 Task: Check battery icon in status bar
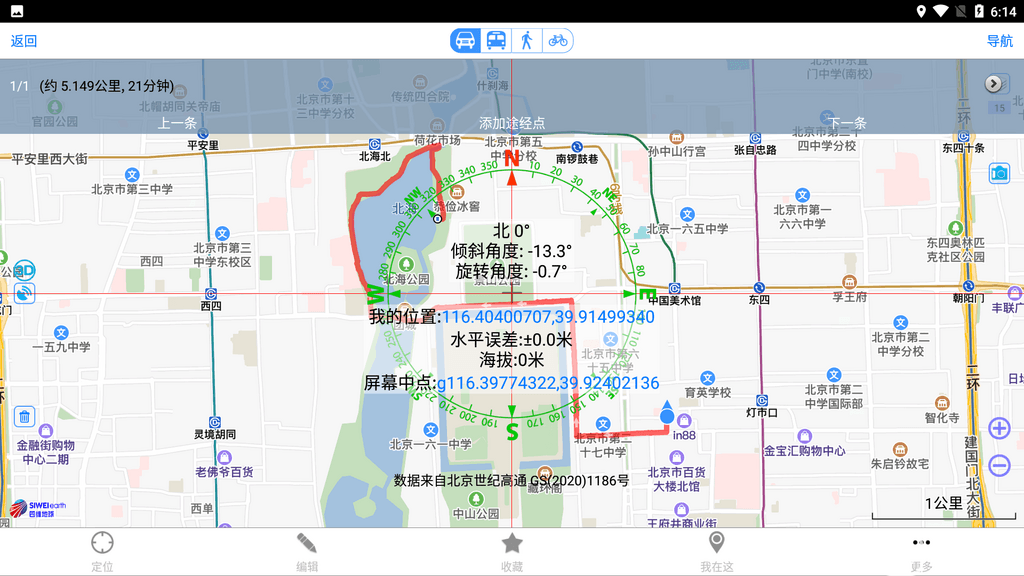(978, 11)
